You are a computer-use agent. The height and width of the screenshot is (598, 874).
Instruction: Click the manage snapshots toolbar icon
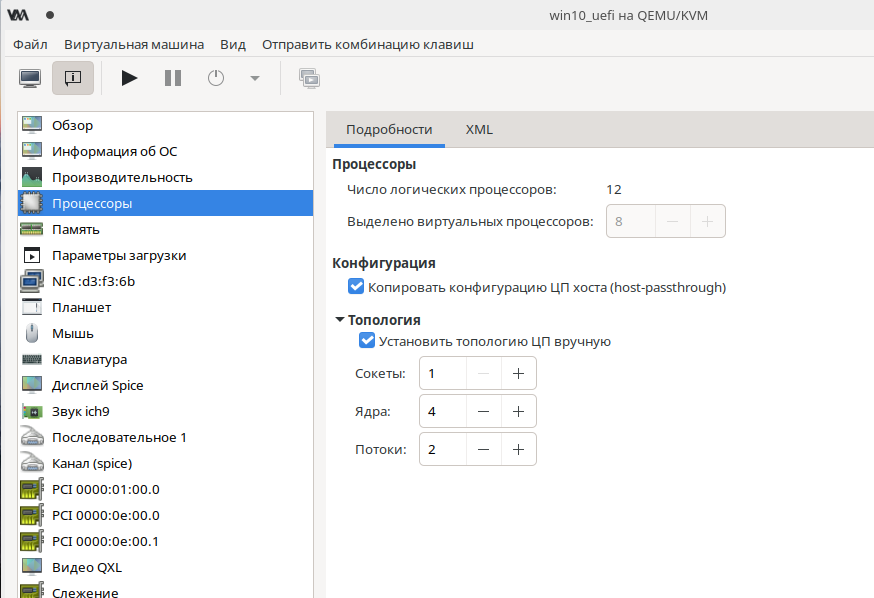(309, 78)
